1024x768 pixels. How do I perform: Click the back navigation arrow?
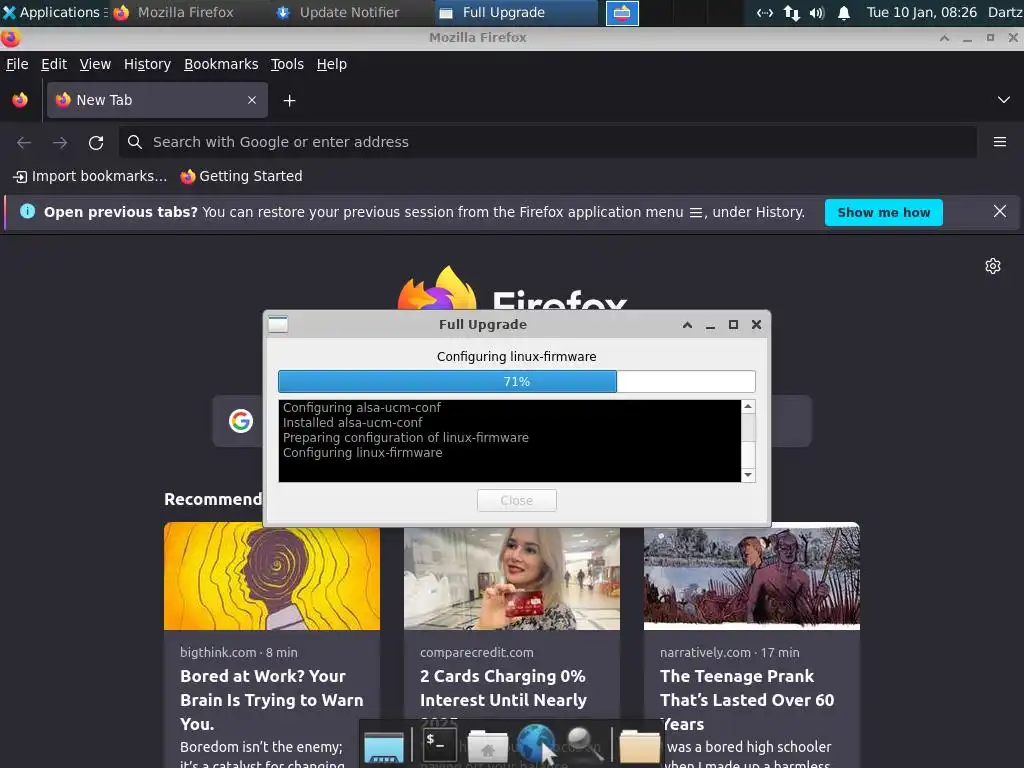click(24, 142)
